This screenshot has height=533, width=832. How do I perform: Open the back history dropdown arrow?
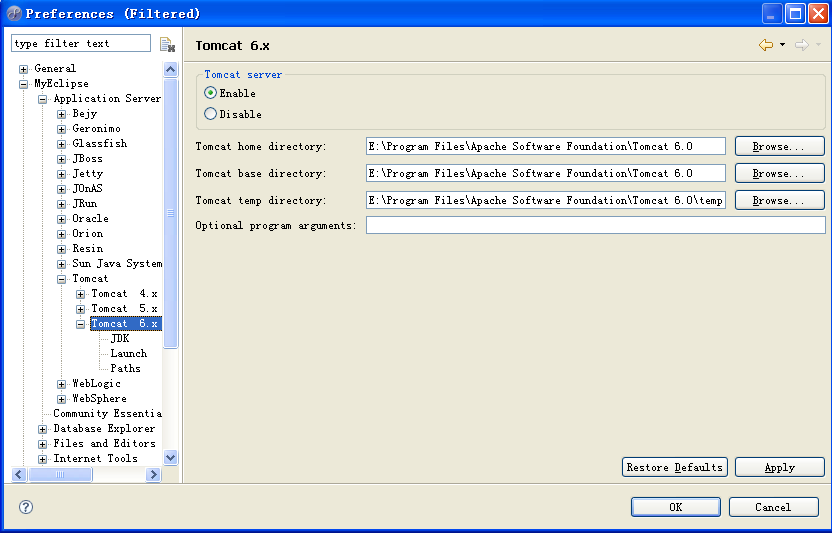(x=783, y=45)
